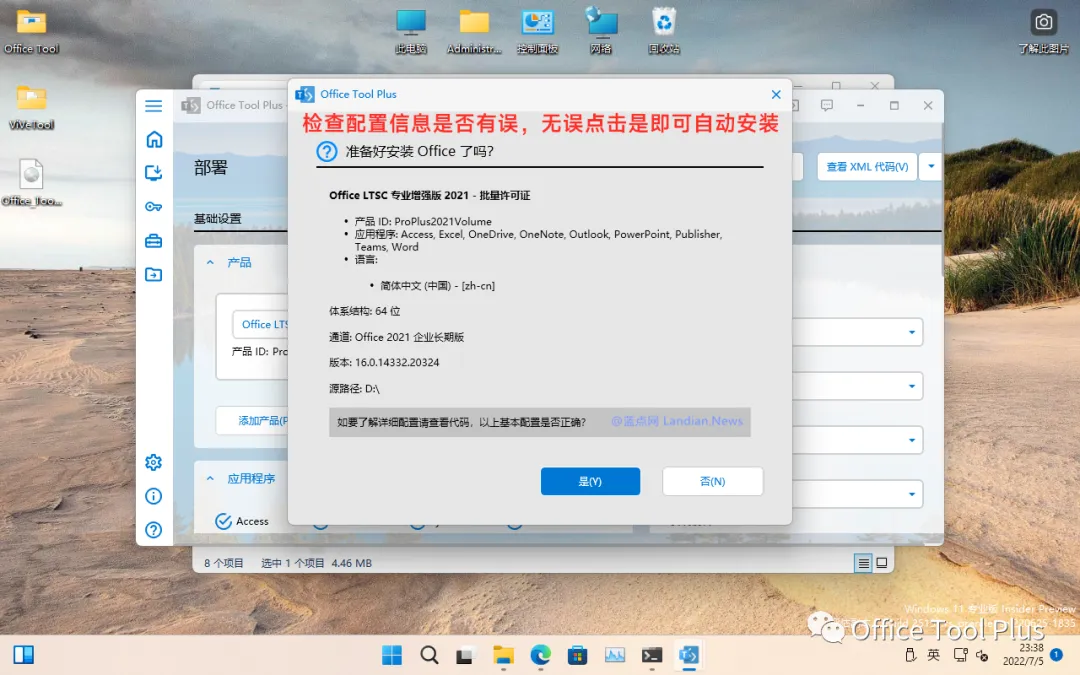
Task: Open the document conversion folder icon in sidebar
Action: point(154,274)
